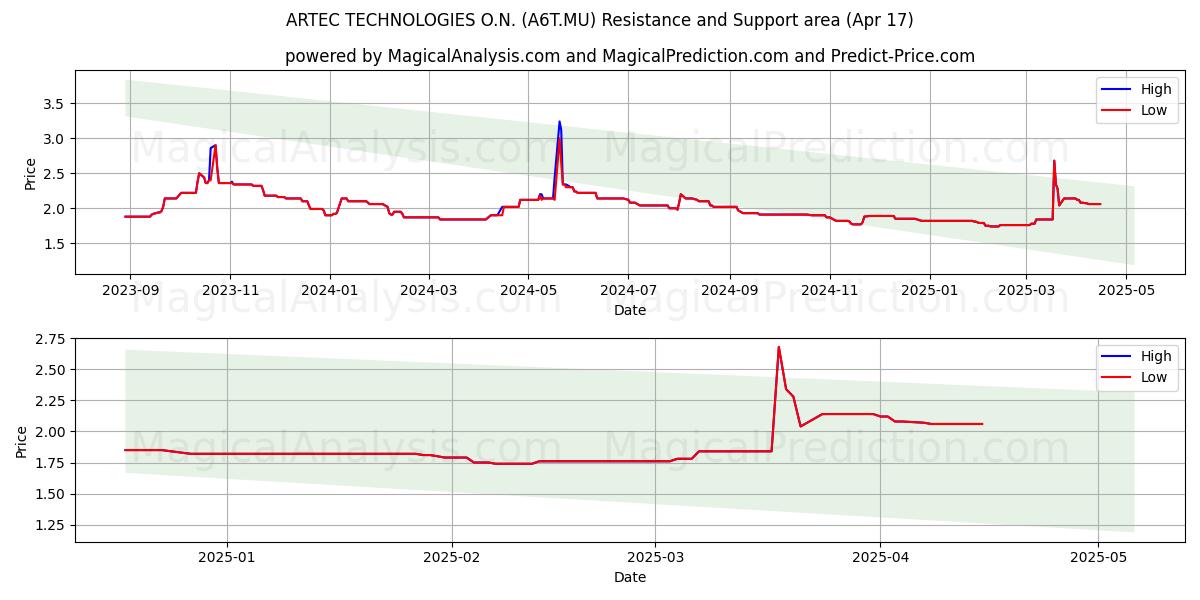Click the 1.25 price tick label
The image size is (1200, 600).
50,525
